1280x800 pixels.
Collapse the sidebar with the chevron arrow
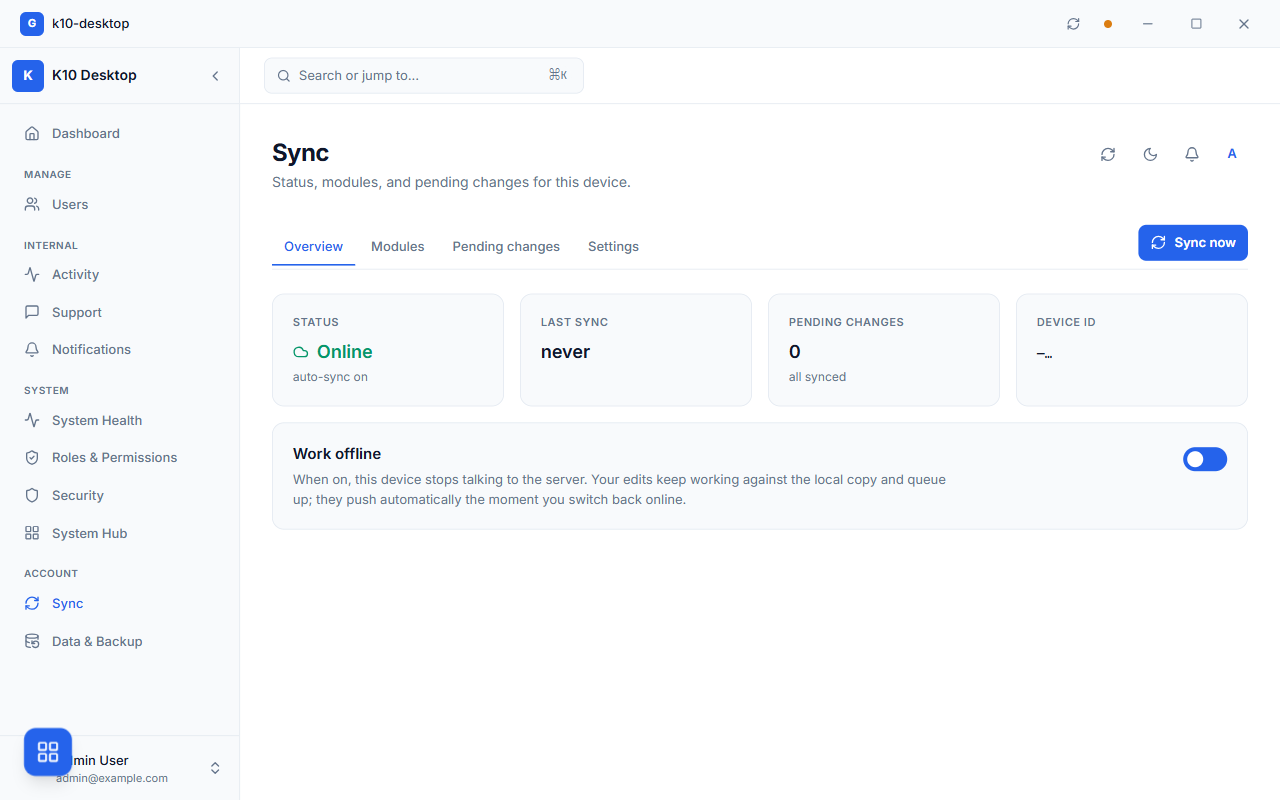click(x=215, y=76)
